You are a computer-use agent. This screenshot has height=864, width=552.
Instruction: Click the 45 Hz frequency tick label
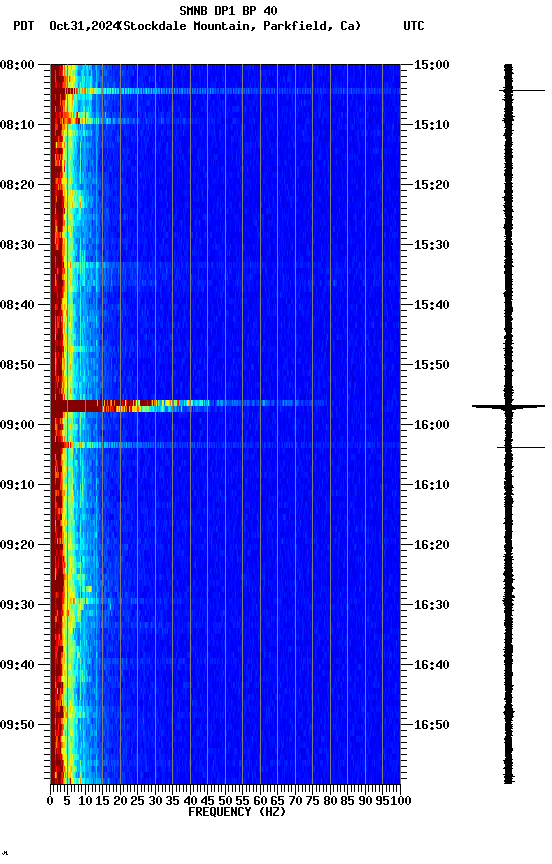click(x=208, y=802)
